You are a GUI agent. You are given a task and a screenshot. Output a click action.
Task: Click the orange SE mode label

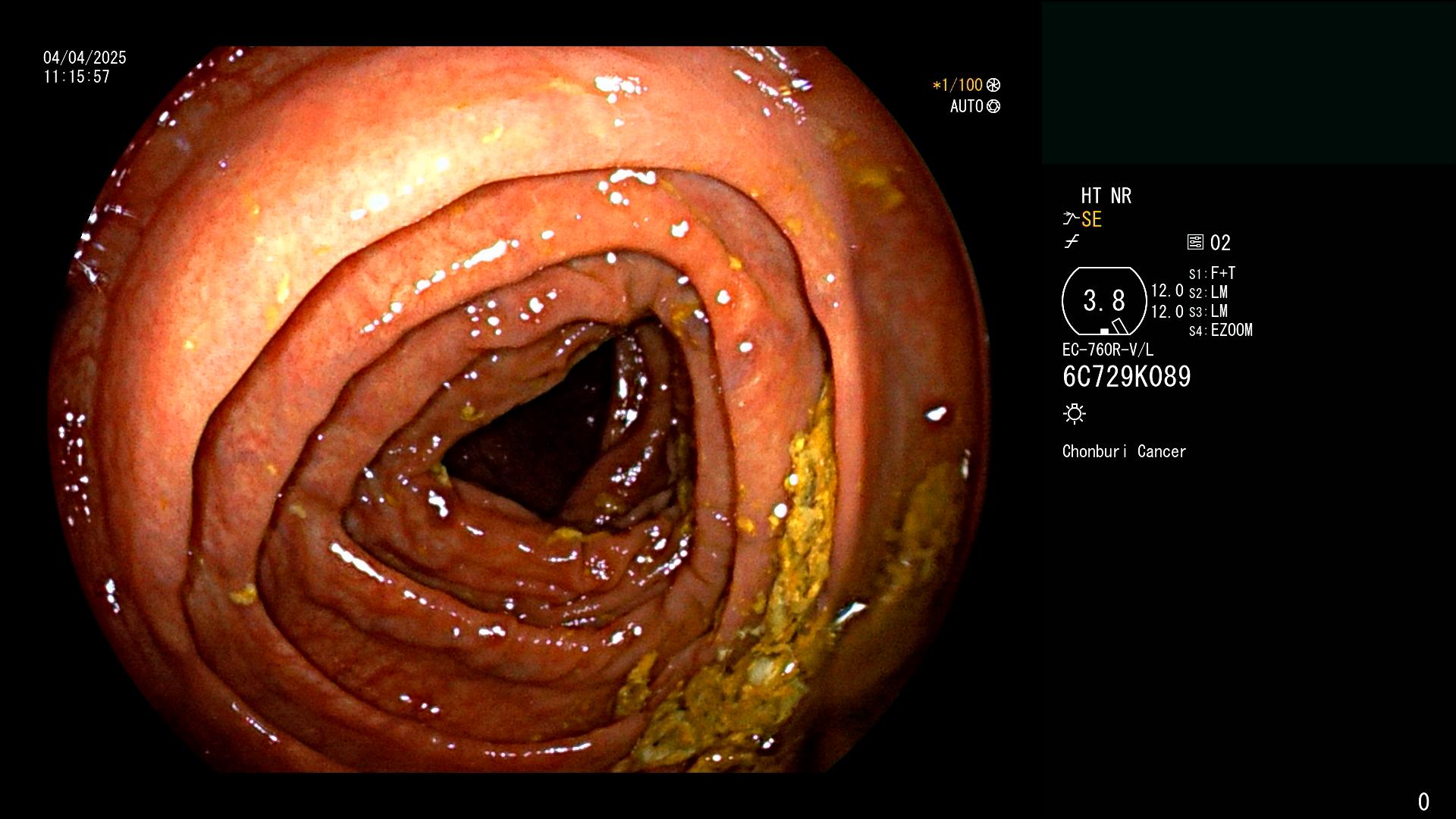1092,219
